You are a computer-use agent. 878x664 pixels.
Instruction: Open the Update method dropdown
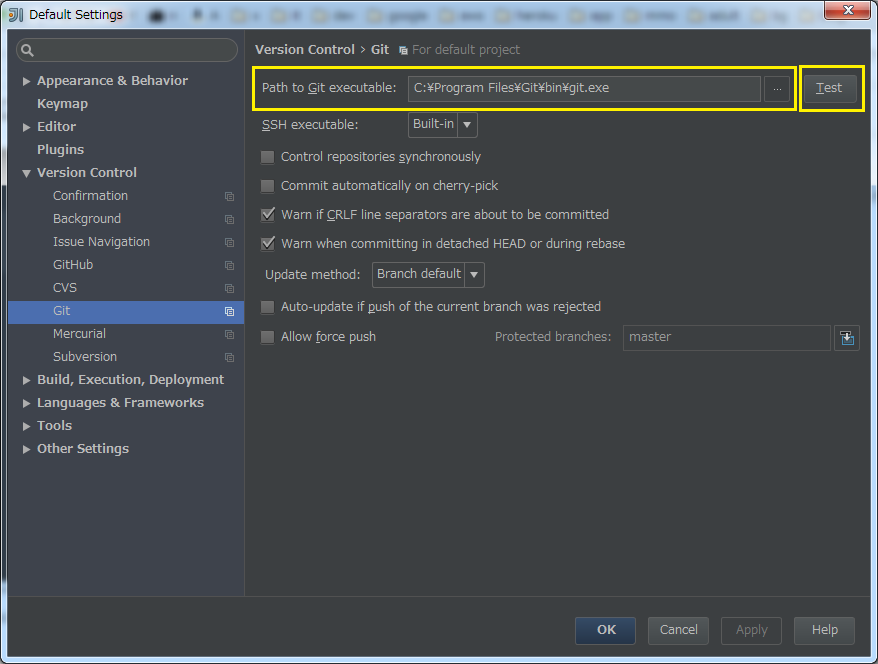click(x=474, y=274)
